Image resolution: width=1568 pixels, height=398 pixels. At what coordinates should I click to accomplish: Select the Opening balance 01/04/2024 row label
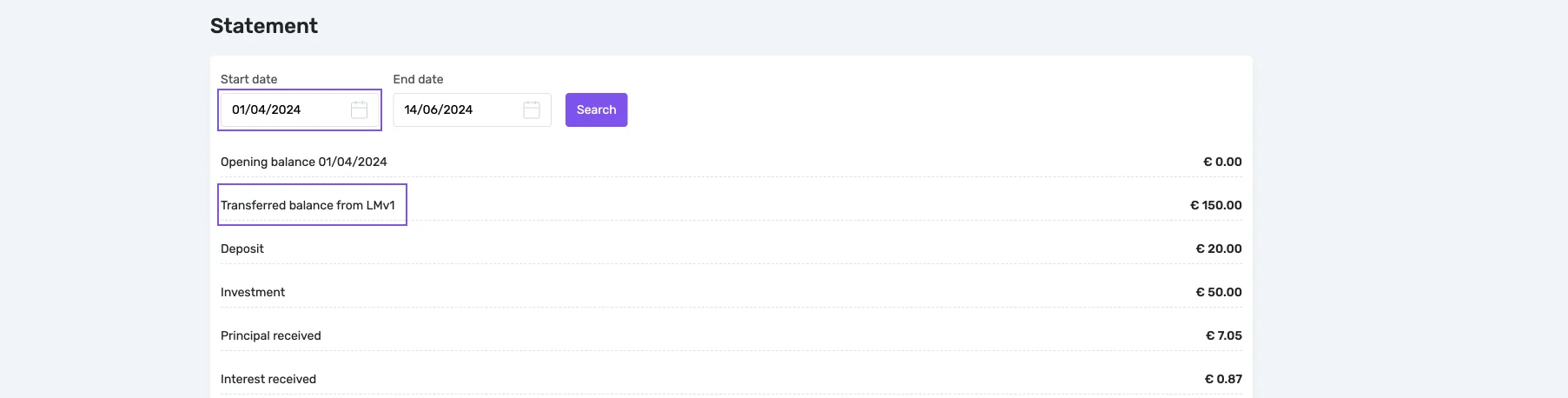pyautogui.click(x=303, y=162)
